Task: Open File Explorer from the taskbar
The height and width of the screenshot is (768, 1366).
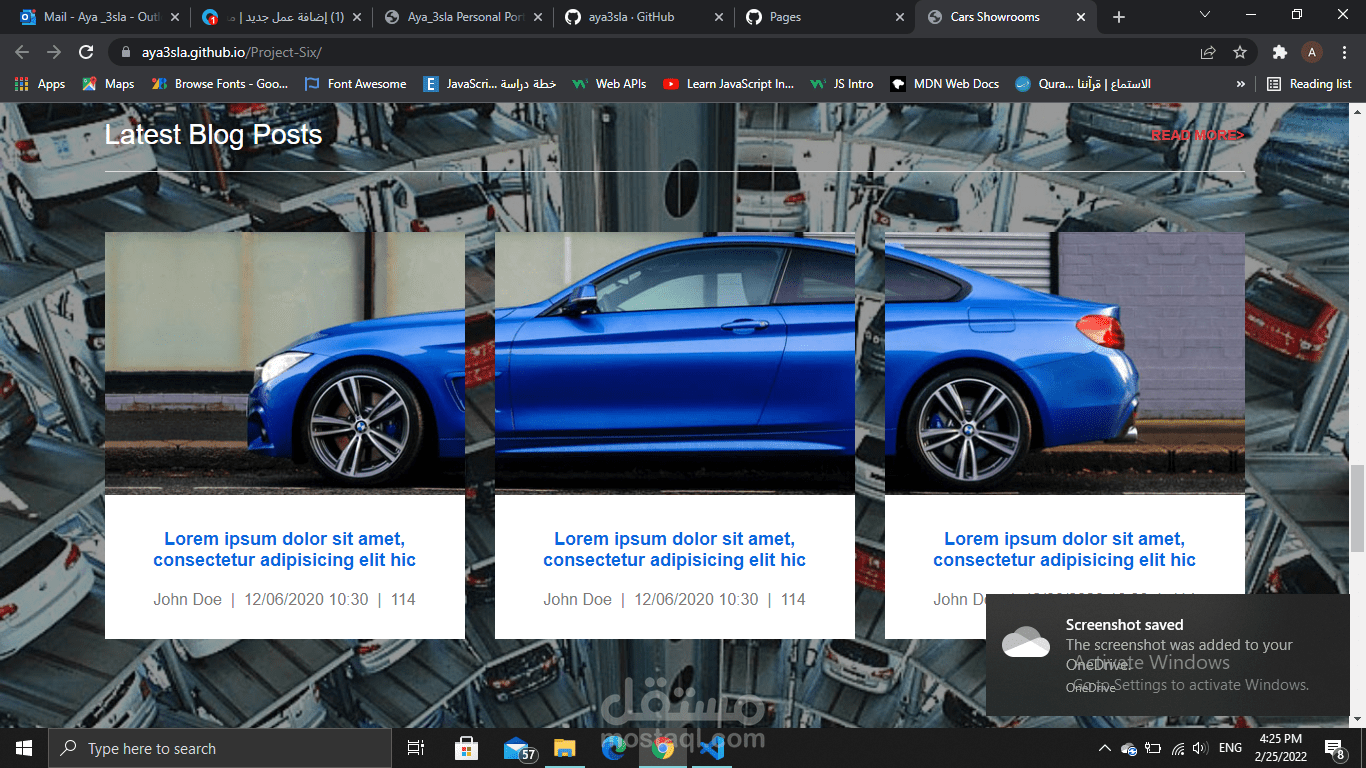Action: click(565, 748)
